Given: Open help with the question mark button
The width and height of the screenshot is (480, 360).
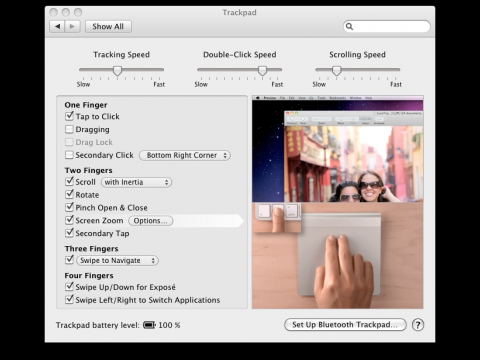Looking at the screenshot, I should click(418, 325).
